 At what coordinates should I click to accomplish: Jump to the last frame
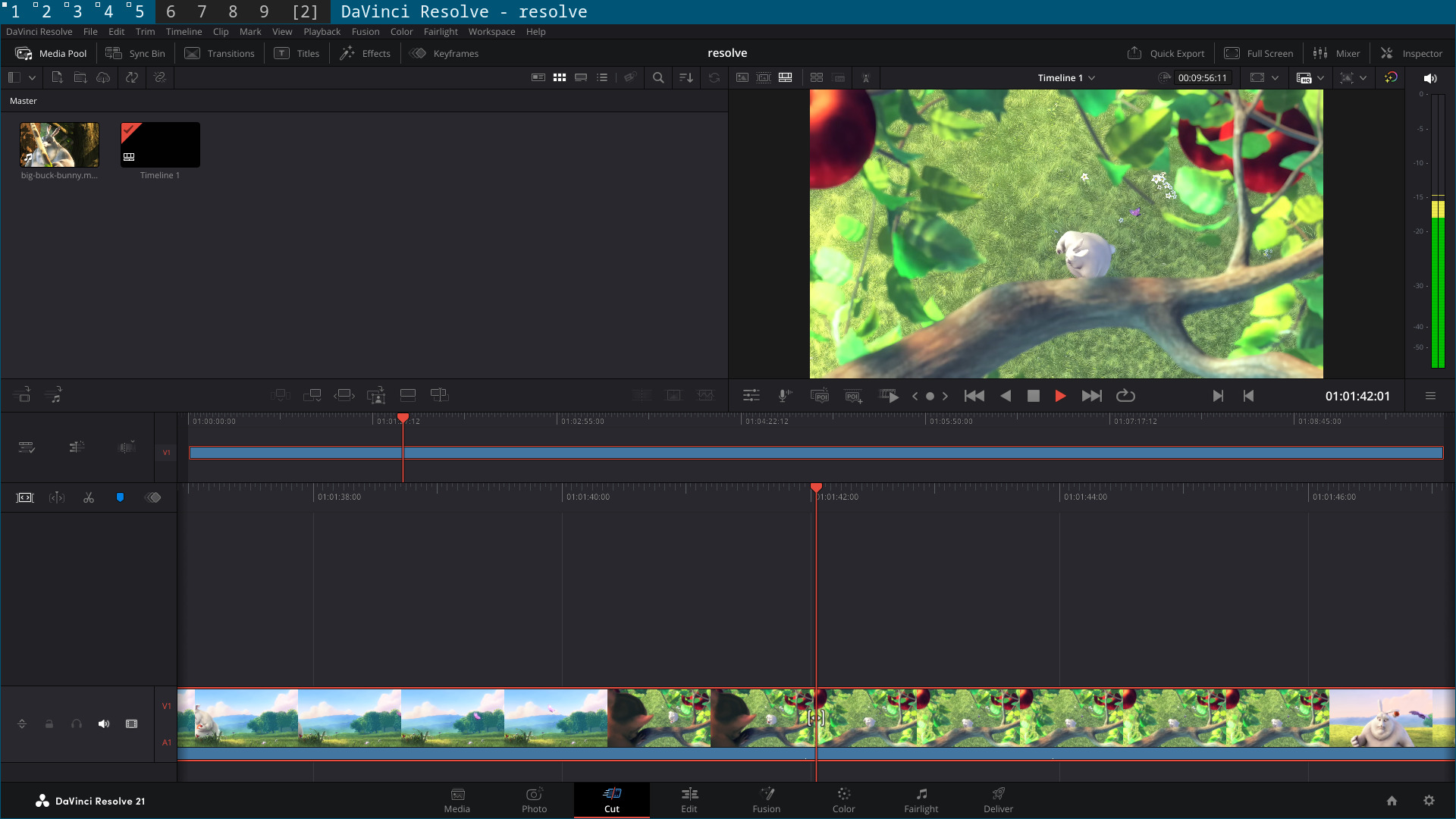1092,396
